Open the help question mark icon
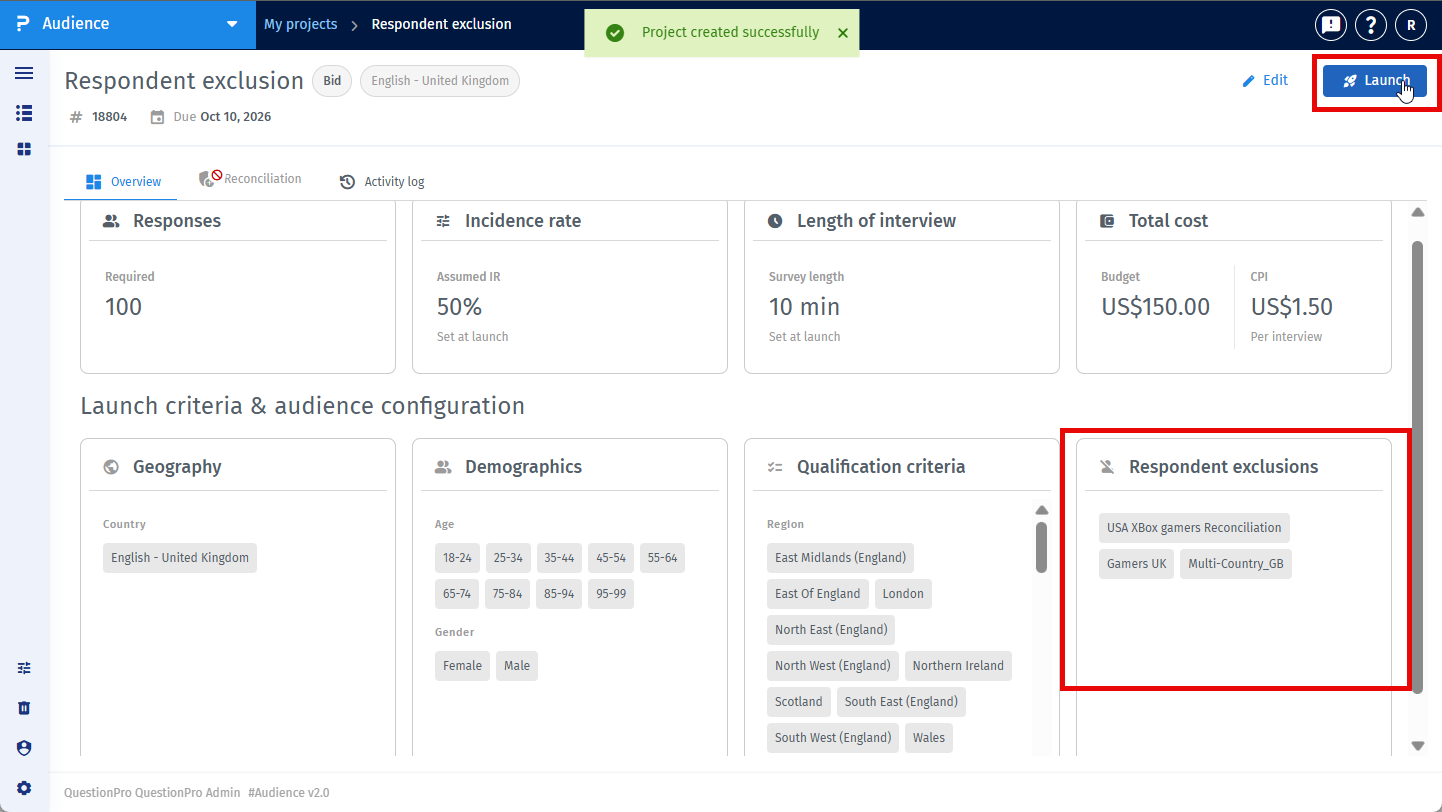 1370,25
